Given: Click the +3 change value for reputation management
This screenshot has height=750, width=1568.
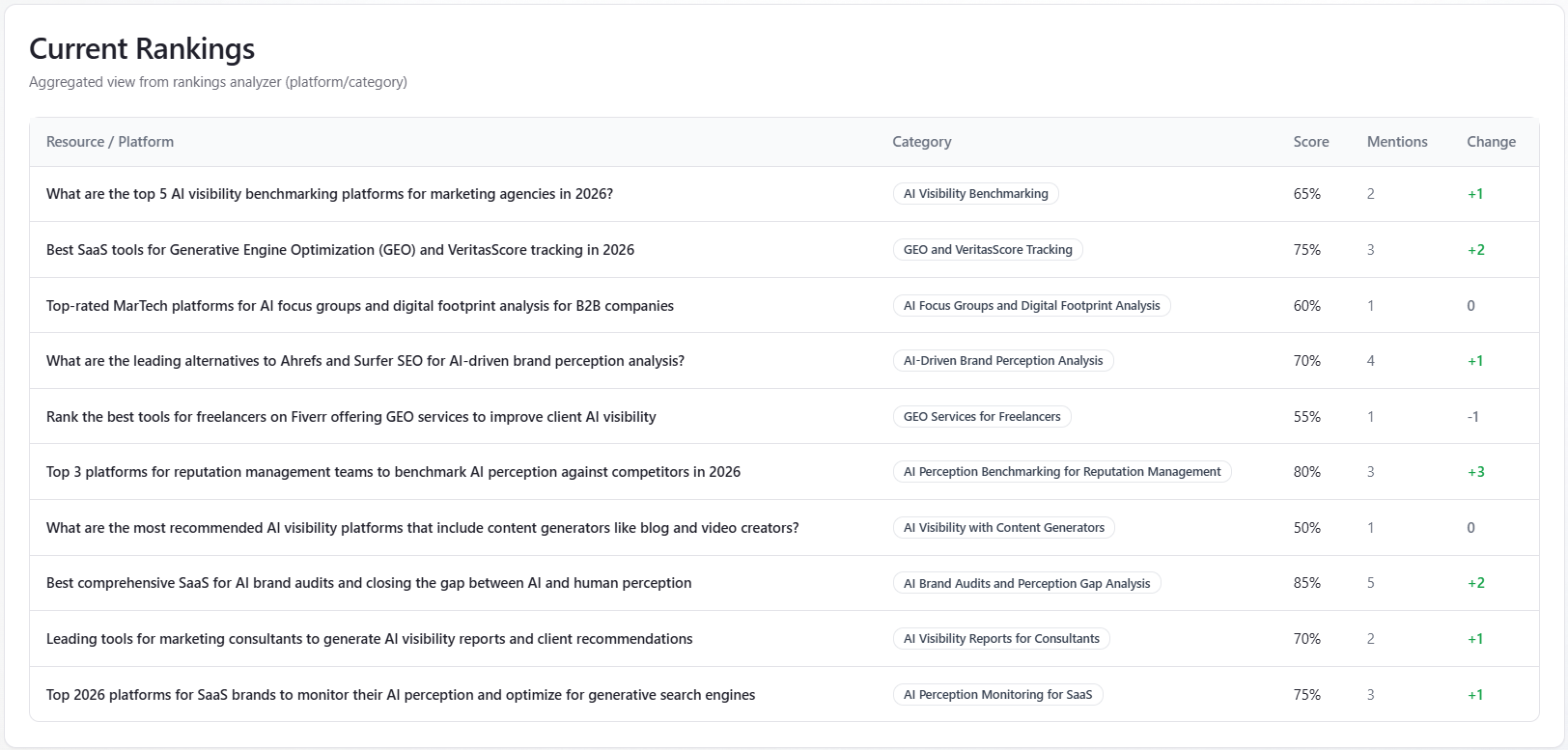Looking at the screenshot, I should (1475, 472).
